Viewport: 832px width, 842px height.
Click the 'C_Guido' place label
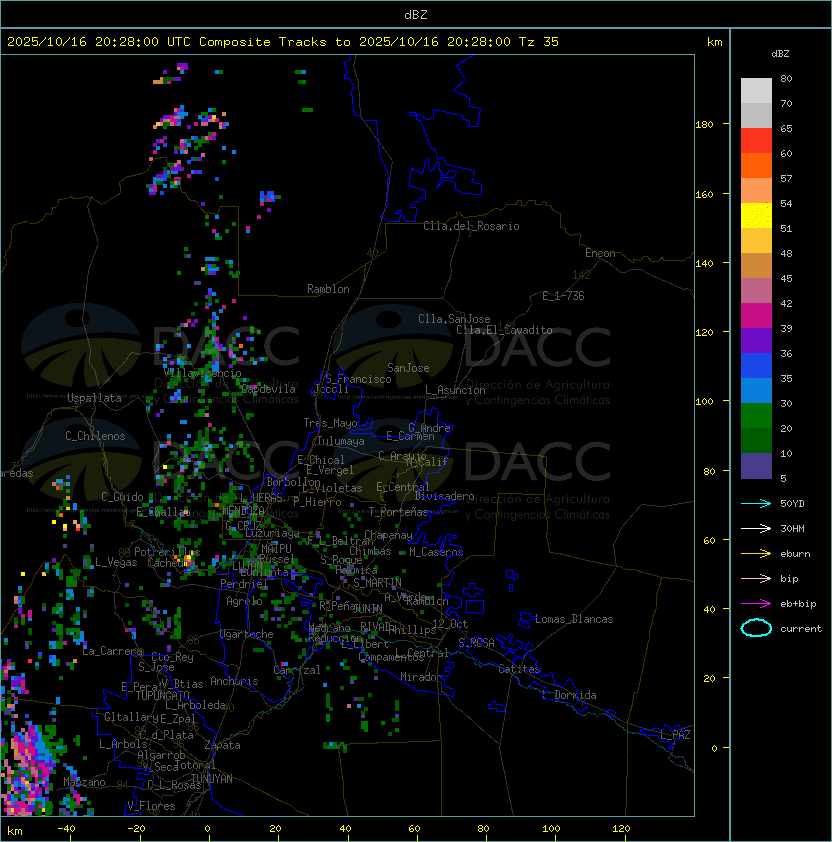pos(122,497)
